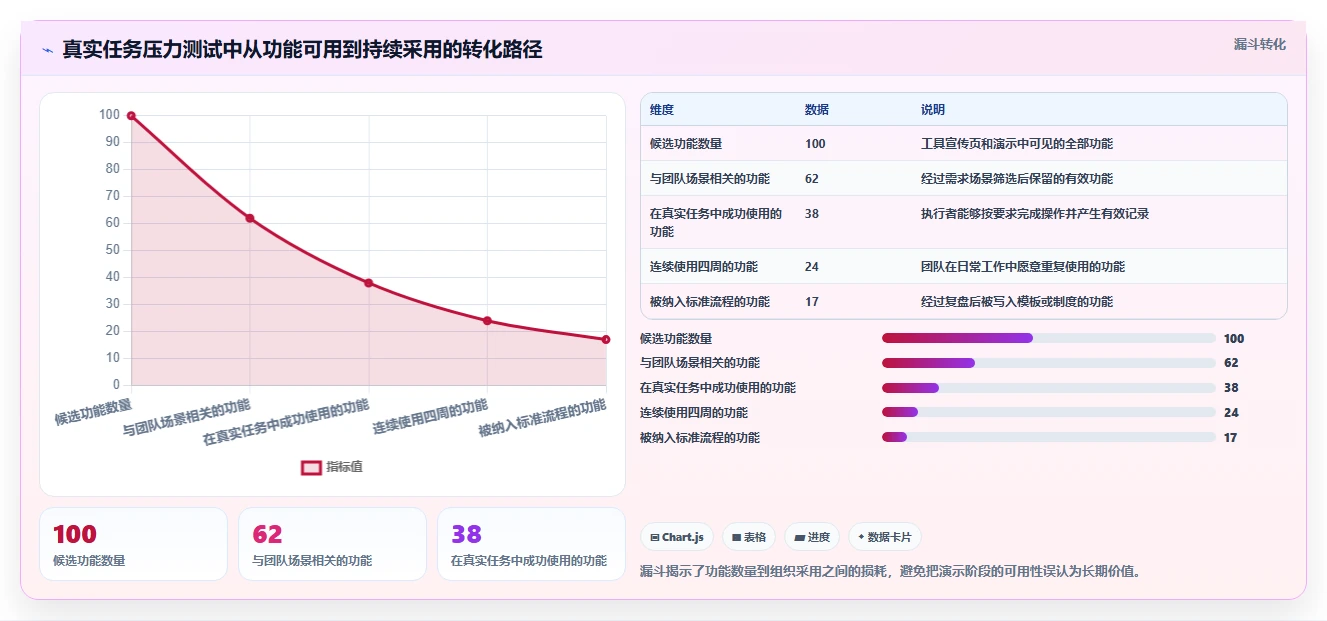Screen dimensions: 1327x621
Task: Click the chart data point at value 62
Action: pos(250,218)
